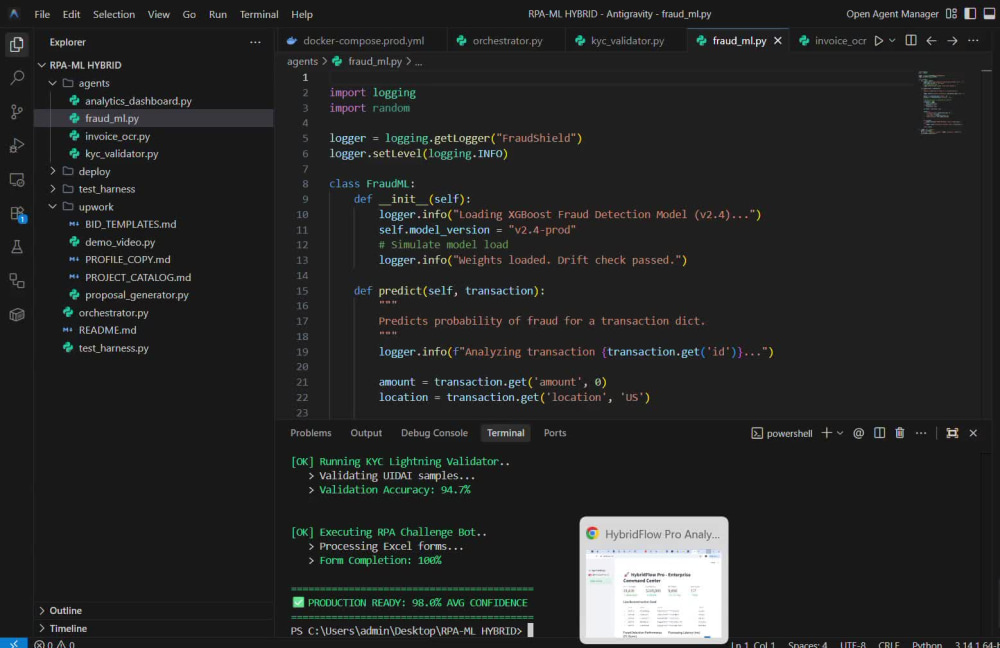Toggle the primary sidebar layout icon
The width and height of the screenshot is (1000, 648).
(970, 14)
